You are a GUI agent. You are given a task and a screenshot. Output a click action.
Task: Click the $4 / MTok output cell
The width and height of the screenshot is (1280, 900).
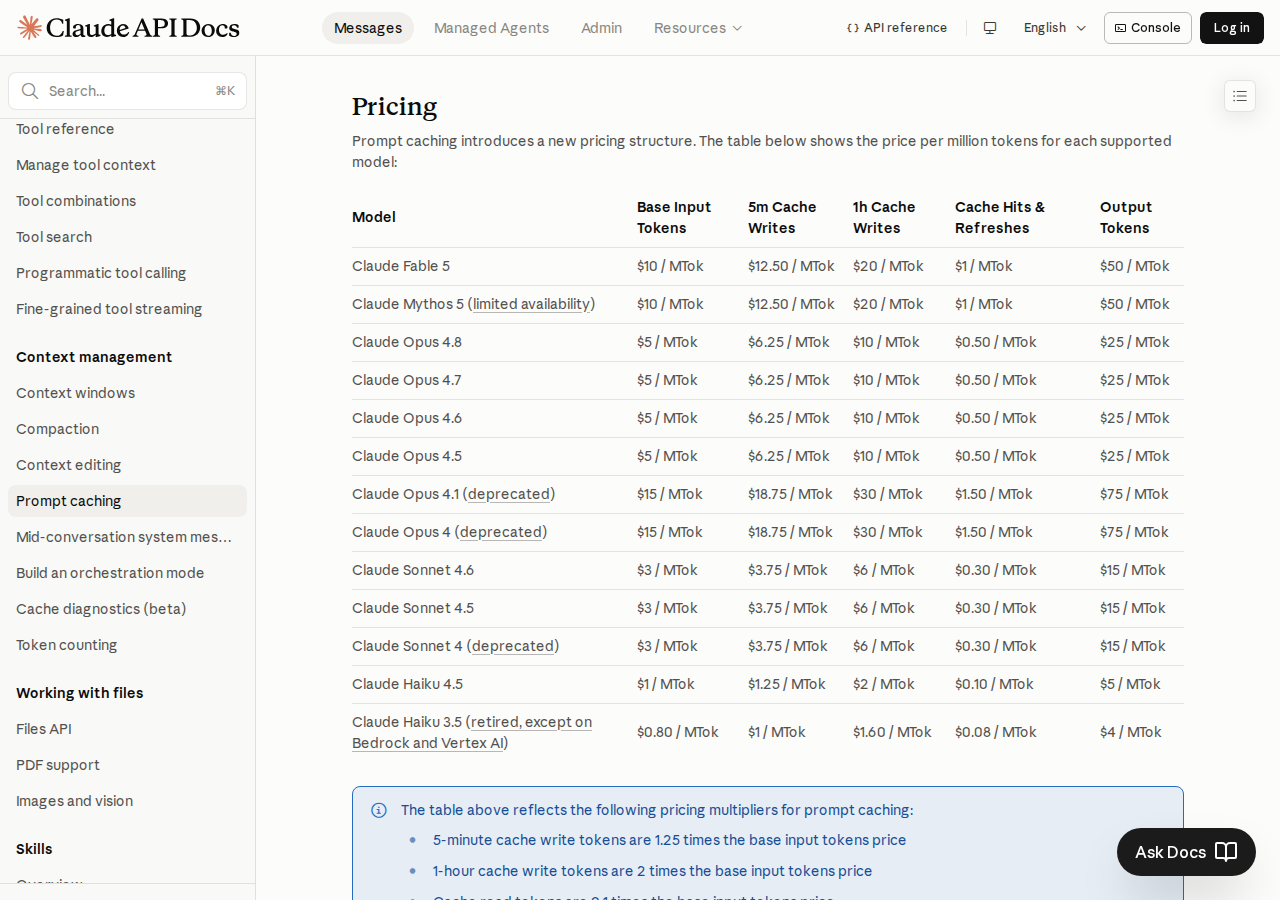tap(1131, 732)
